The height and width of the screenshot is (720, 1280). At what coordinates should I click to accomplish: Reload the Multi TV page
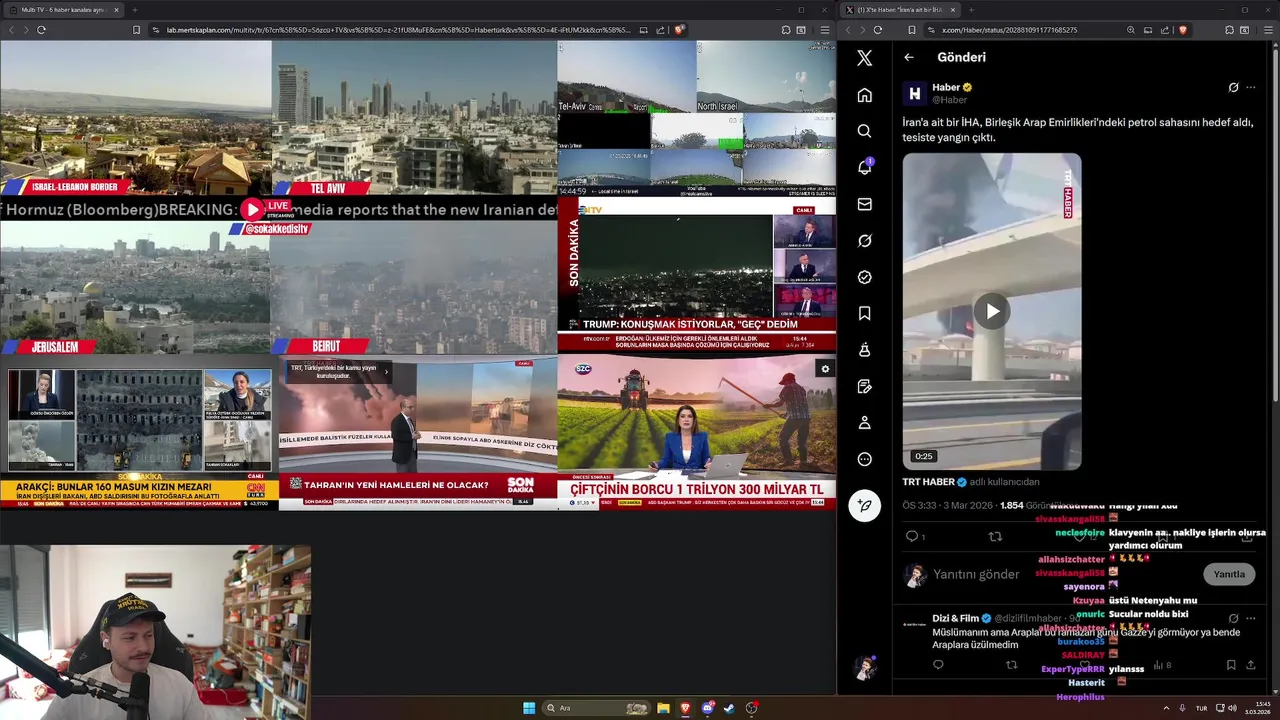point(41,30)
